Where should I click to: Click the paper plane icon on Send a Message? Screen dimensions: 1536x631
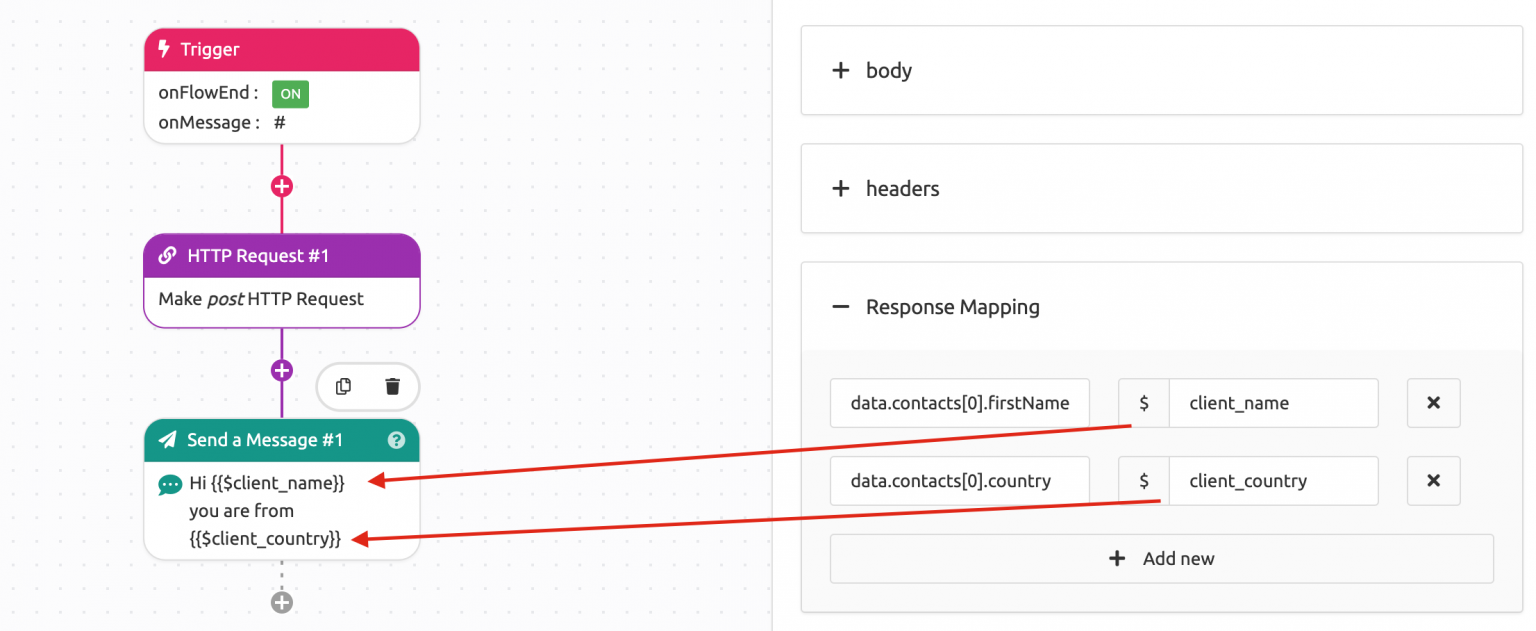(166, 440)
